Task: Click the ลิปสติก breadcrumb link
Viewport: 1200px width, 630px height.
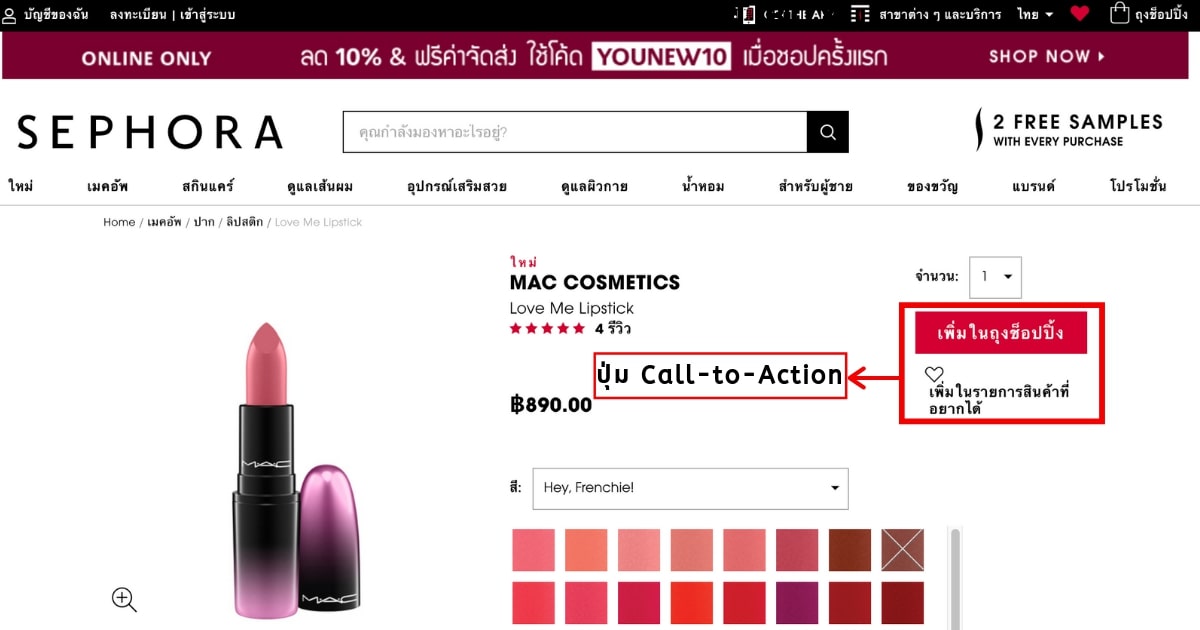Action: [244, 222]
